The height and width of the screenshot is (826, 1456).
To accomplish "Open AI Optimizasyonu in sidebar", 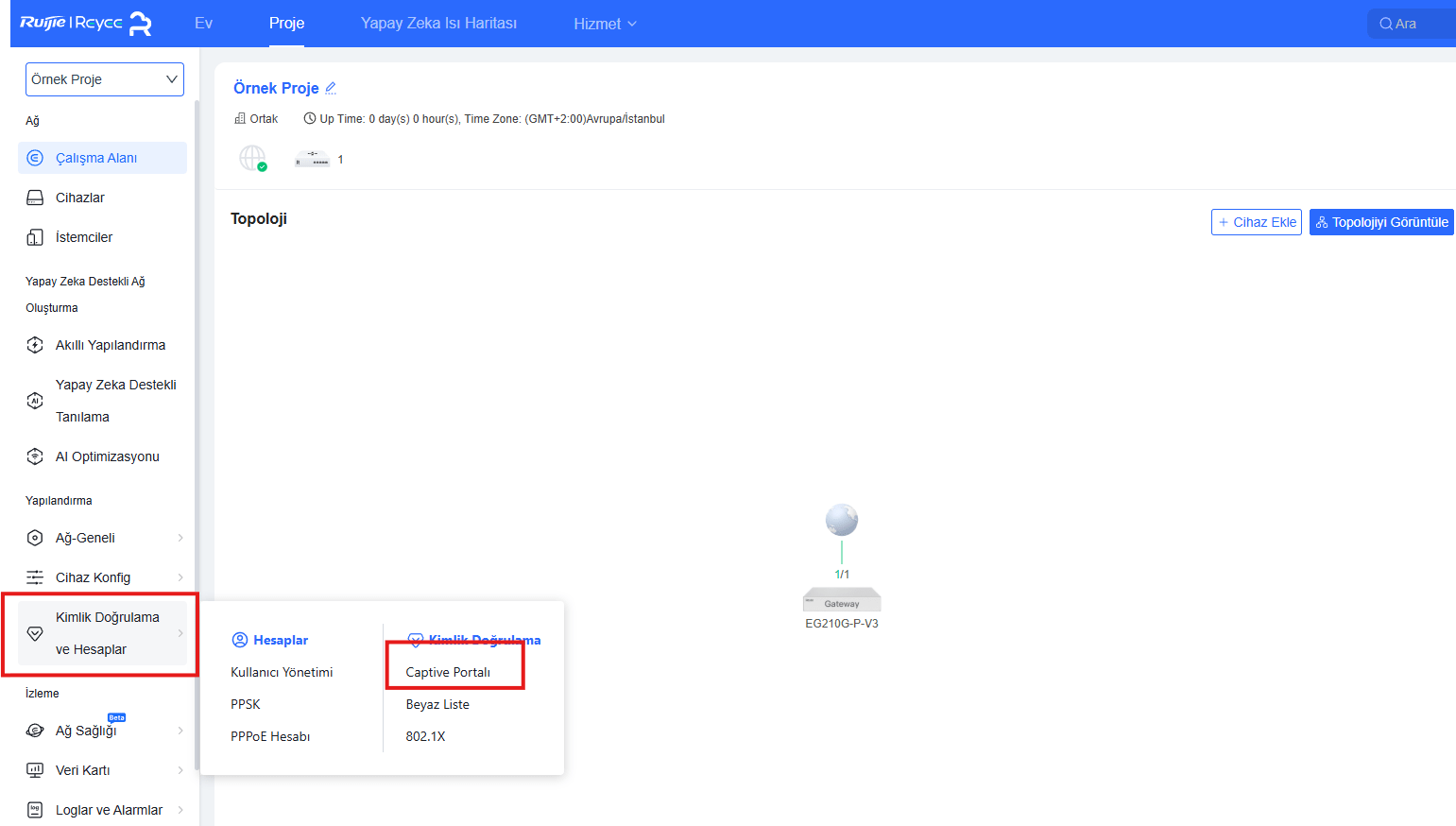I will (x=107, y=456).
